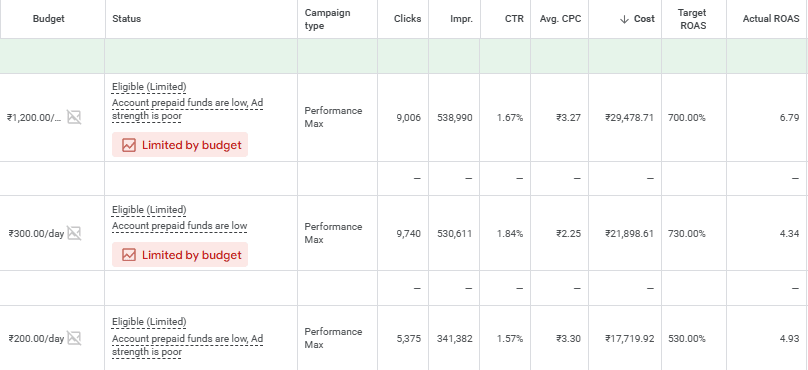Viewport: 808px width, 370px height.
Task: Sort by the Budget column header
Action: [x=49, y=19]
